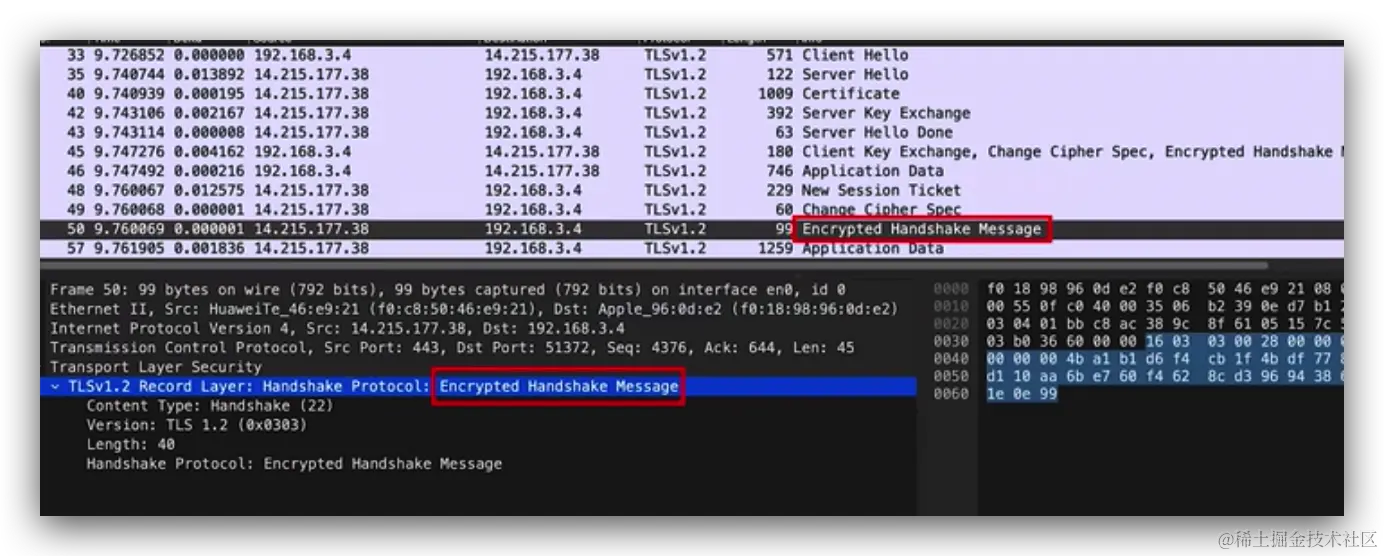This screenshot has width=1384, height=556.
Task: Click delta value 0.013892 in packet 35
Action: (210, 74)
